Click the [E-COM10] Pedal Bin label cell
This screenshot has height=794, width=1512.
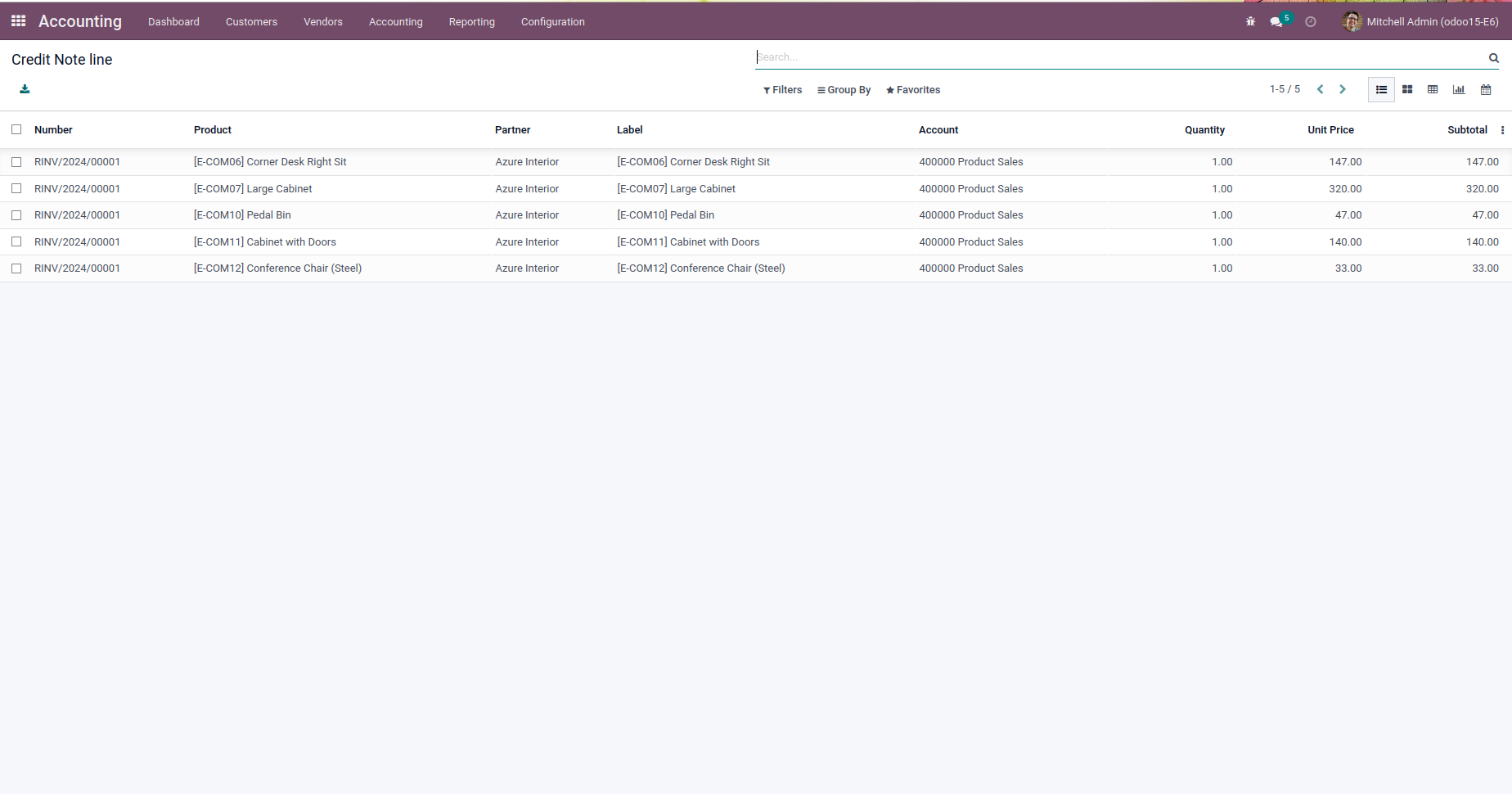point(665,215)
